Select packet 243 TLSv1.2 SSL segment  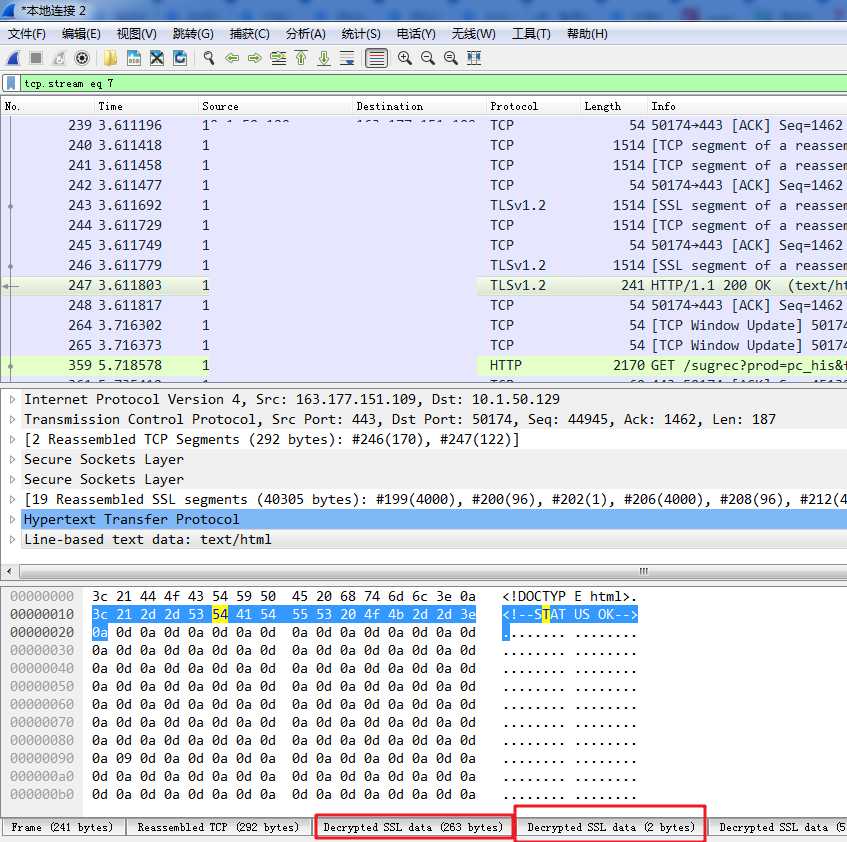(424, 205)
